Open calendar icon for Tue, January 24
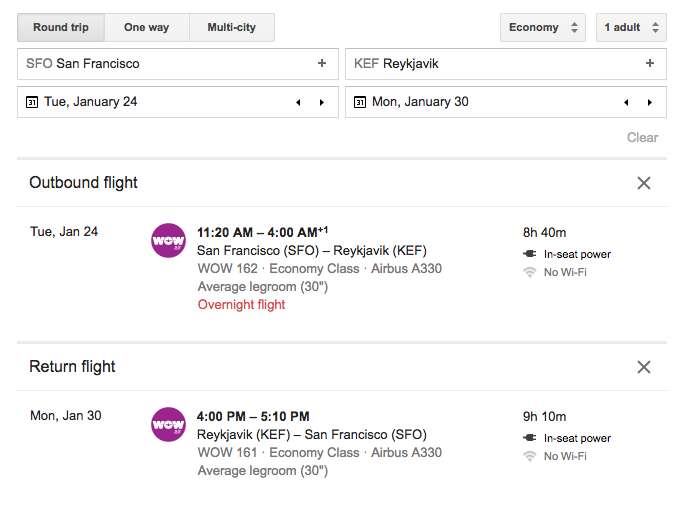The height and width of the screenshot is (506, 683). pyautogui.click(x=32, y=102)
